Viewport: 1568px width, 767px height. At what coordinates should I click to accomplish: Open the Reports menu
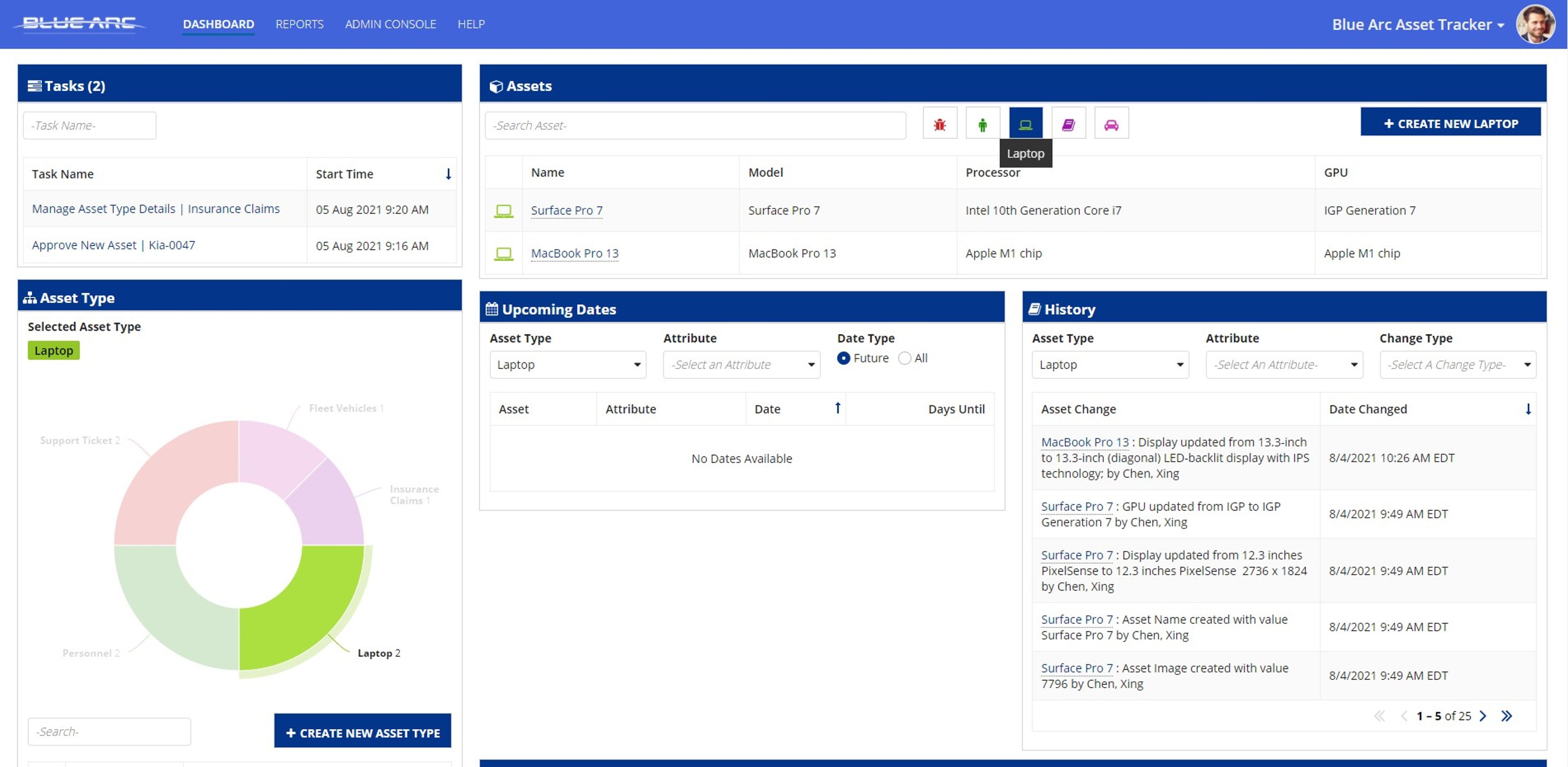point(299,24)
